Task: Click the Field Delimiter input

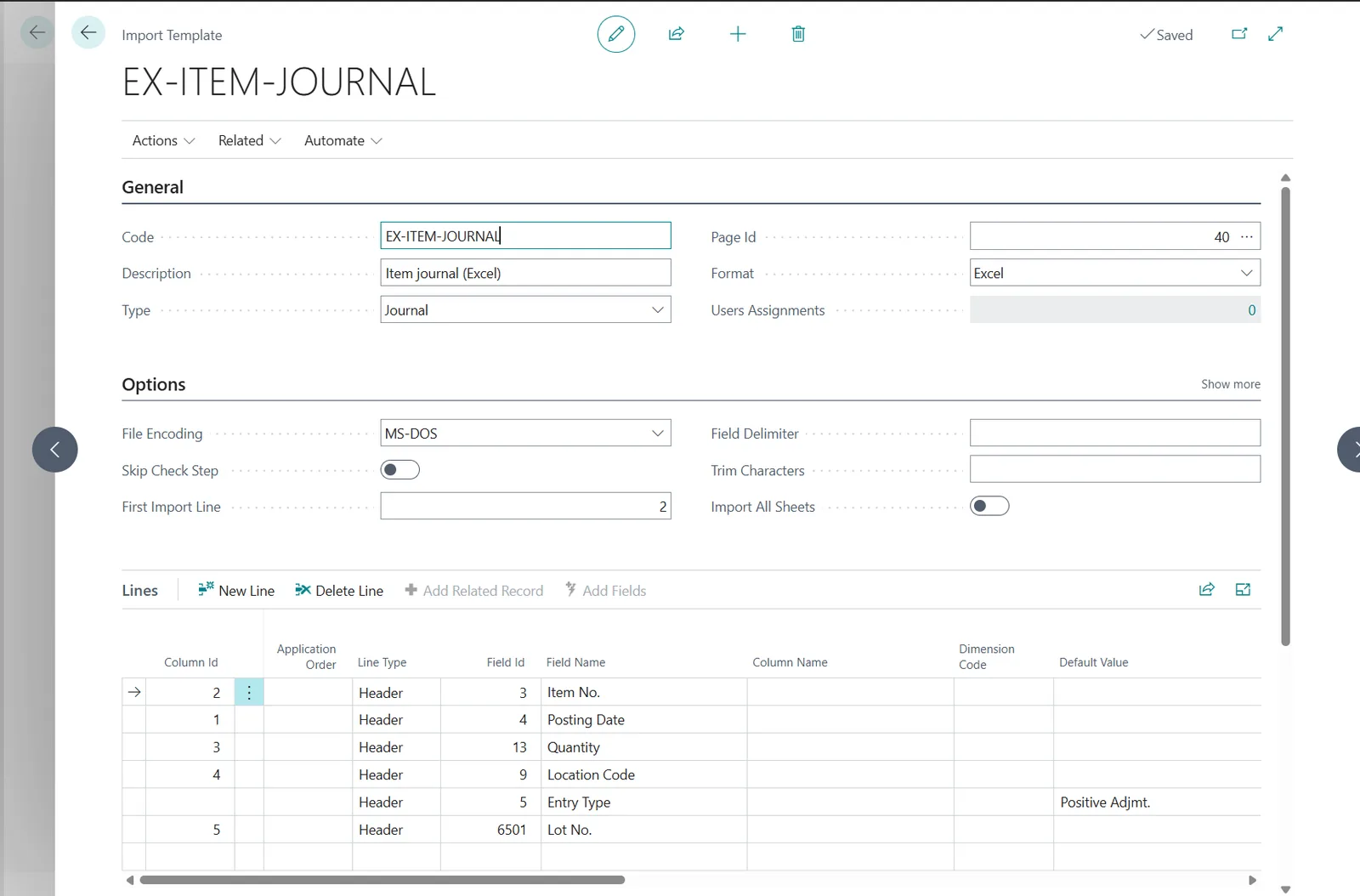Action: pos(1115,433)
